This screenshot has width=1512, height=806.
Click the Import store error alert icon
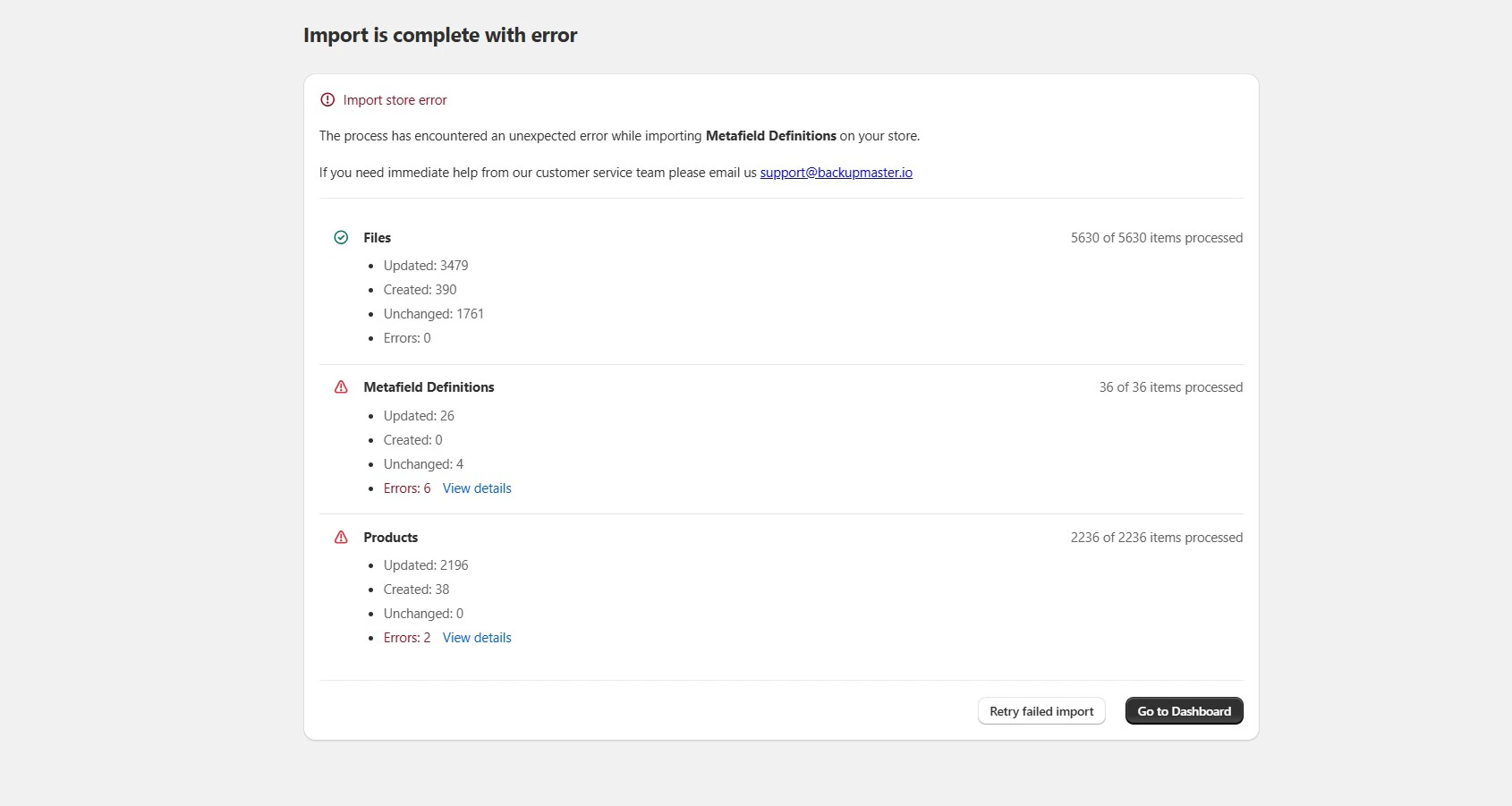(x=327, y=100)
